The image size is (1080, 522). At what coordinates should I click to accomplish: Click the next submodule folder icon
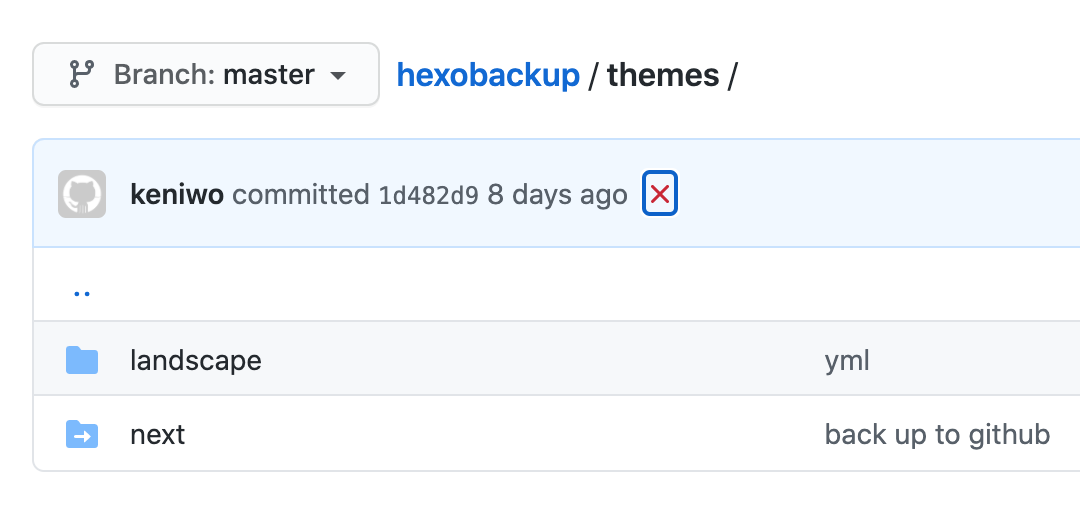click(82, 435)
